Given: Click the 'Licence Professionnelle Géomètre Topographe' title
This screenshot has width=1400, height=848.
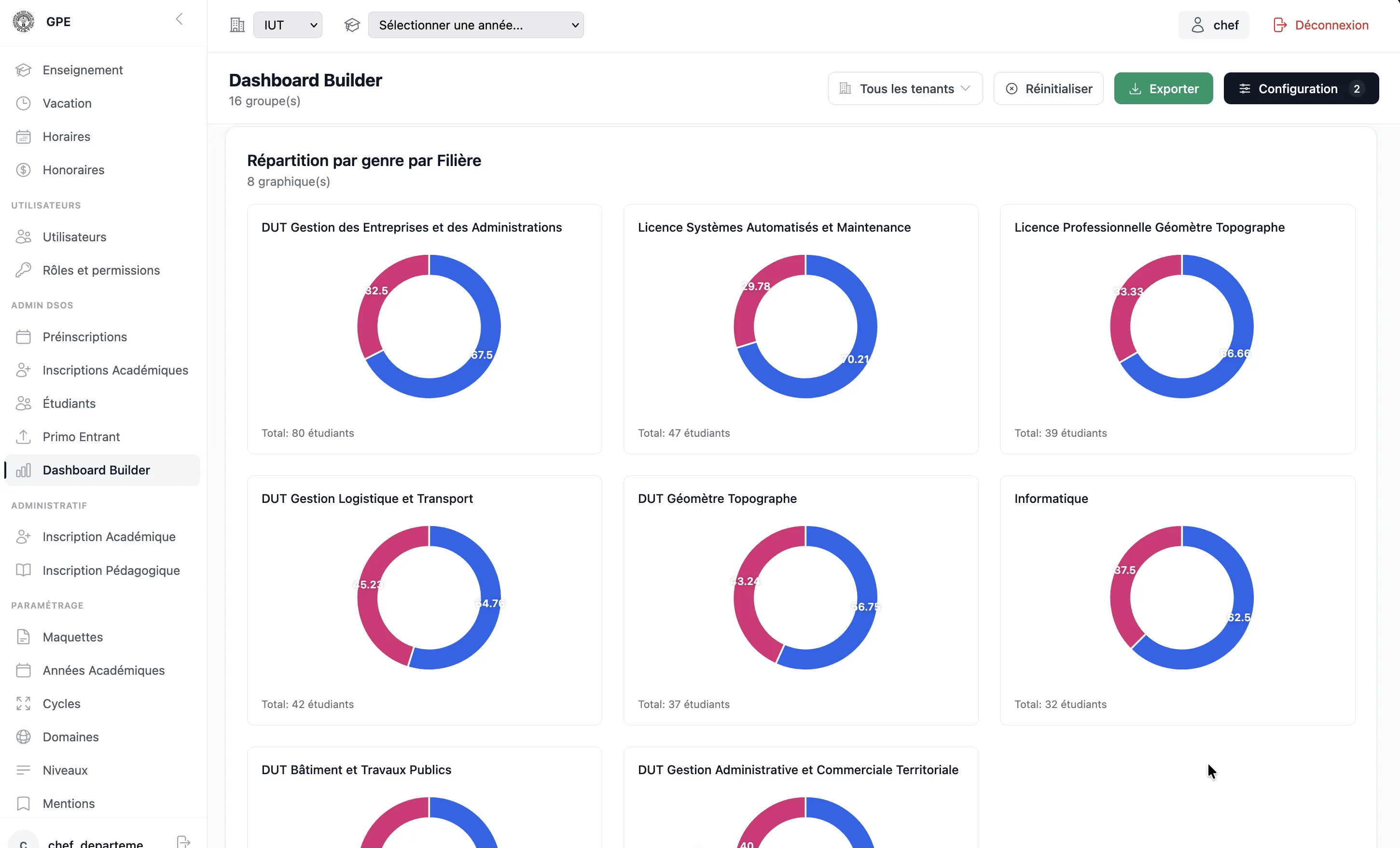Looking at the screenshot, I should coord(1150,227).
